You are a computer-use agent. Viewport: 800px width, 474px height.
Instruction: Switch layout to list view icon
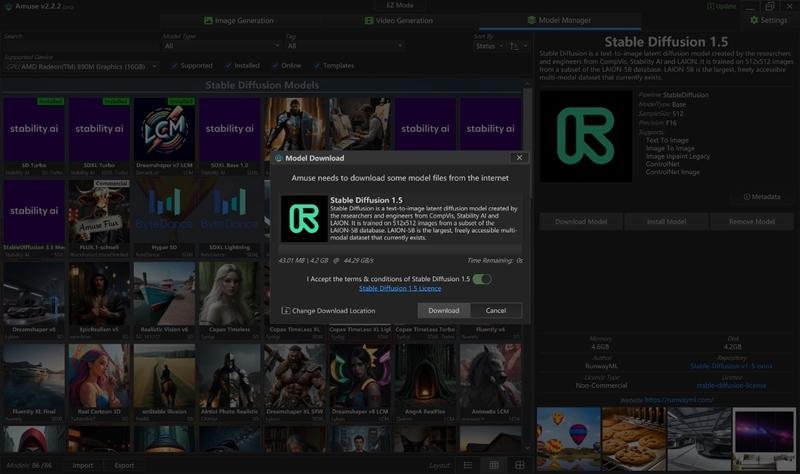(467, 465)
